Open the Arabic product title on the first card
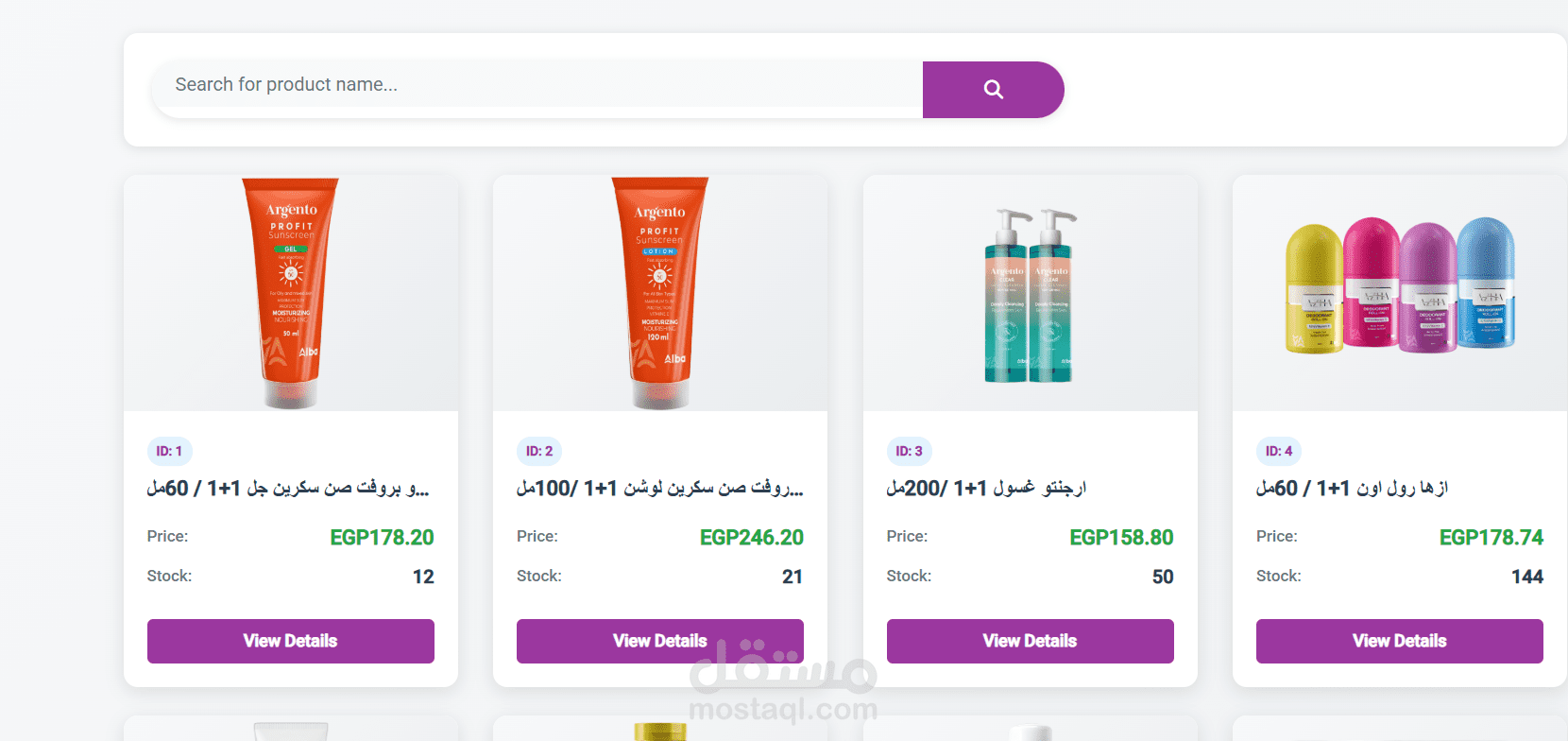 tap(290, 487)
